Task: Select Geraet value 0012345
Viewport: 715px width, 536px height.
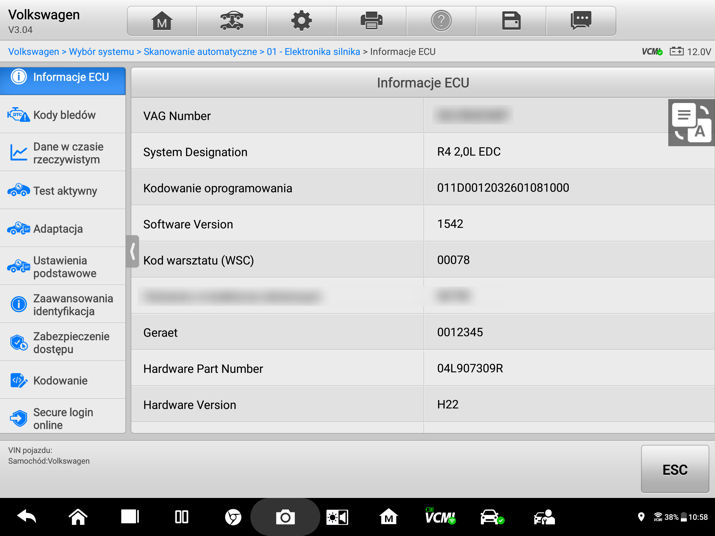Action: [460, 332]
